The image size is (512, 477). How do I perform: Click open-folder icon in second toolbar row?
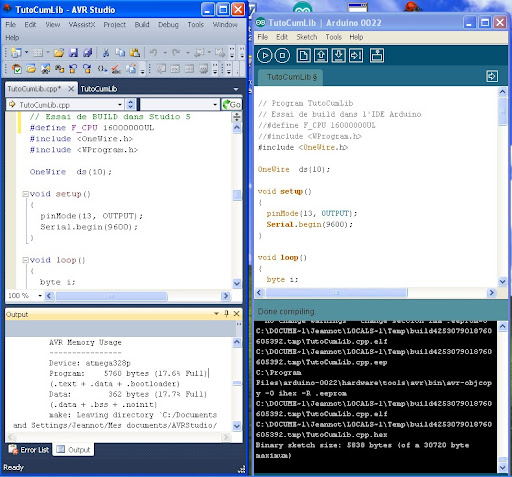point(31,69)
